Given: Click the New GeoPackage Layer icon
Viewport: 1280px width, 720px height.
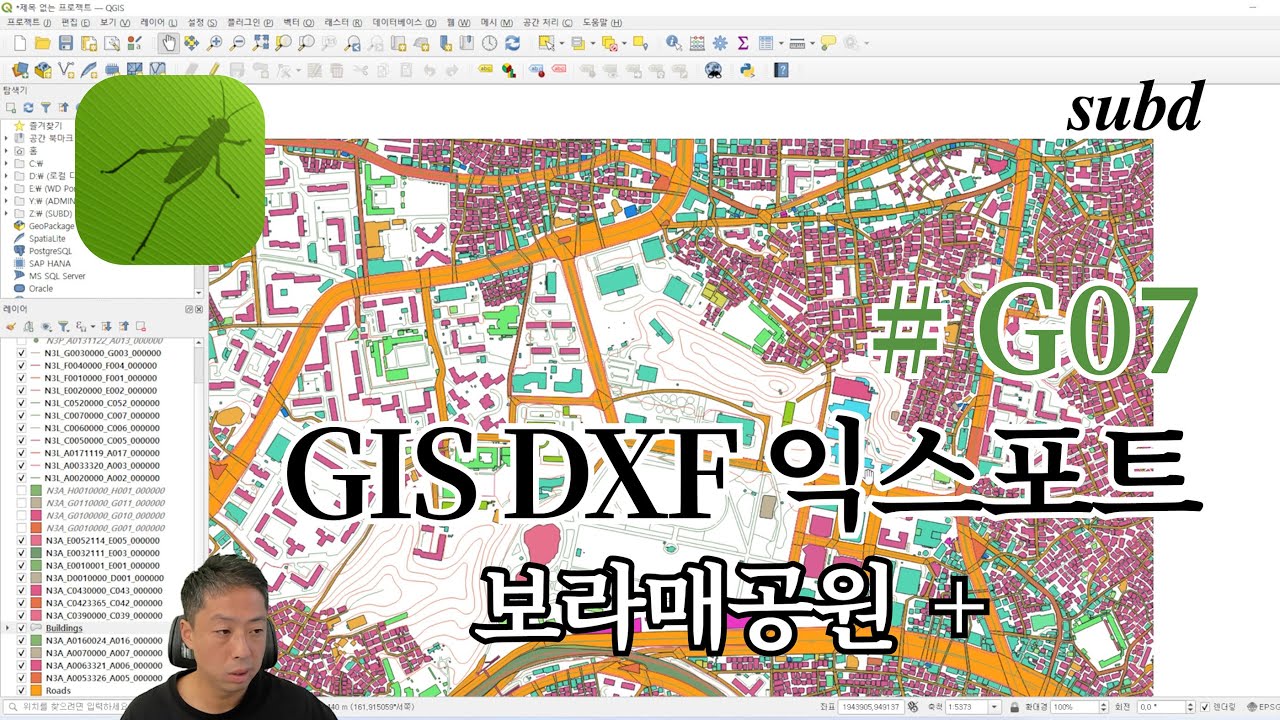Looking at the screenshot, I should (43, 70).
